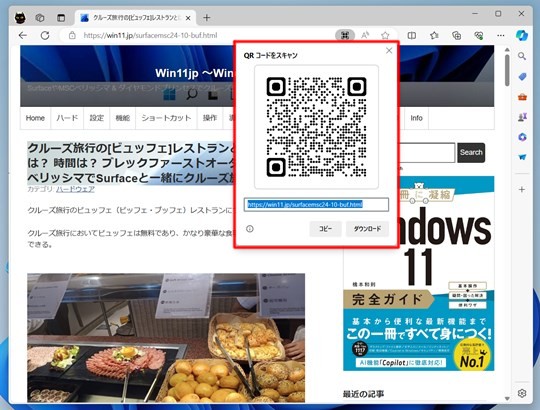Click the コピー button in QR dialog
The width and height of the screenshot is (540, 410).
pos(325,229)
